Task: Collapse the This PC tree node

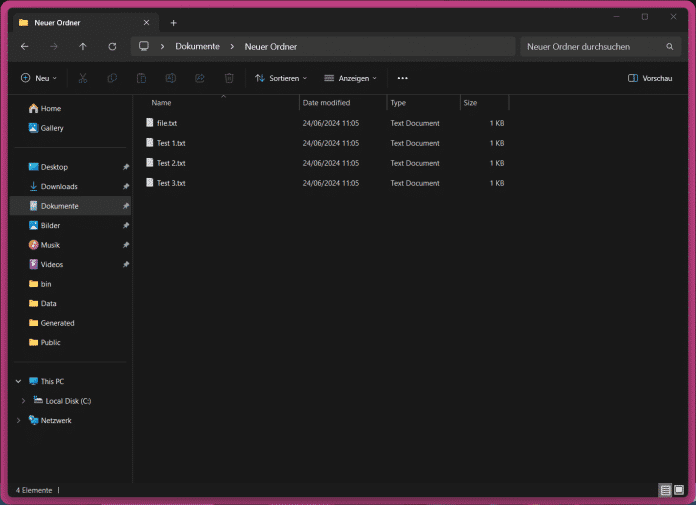Action: pyautogui.click(x=18, y=381)
